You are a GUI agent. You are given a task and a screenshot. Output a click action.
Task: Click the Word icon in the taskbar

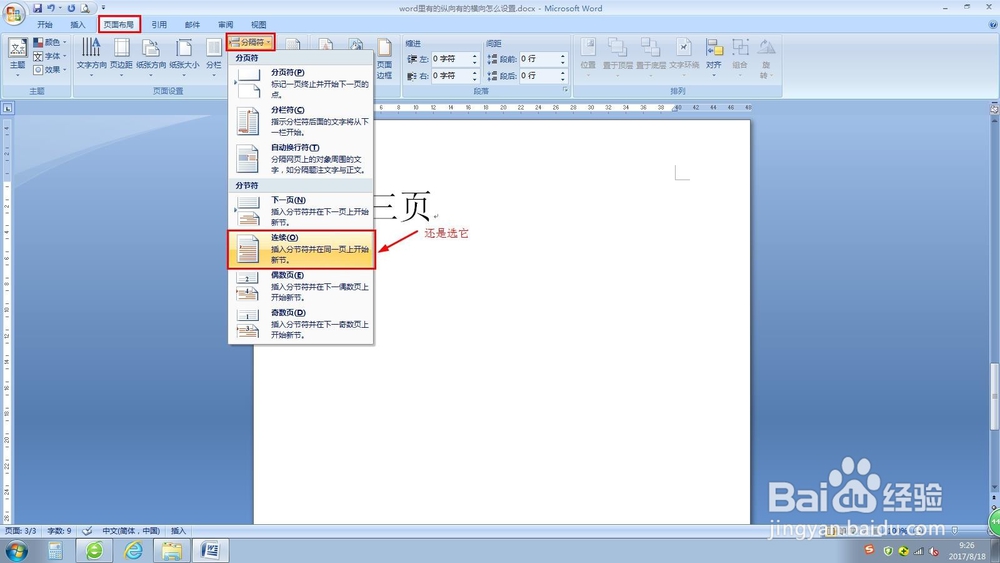tap(210, 550)
